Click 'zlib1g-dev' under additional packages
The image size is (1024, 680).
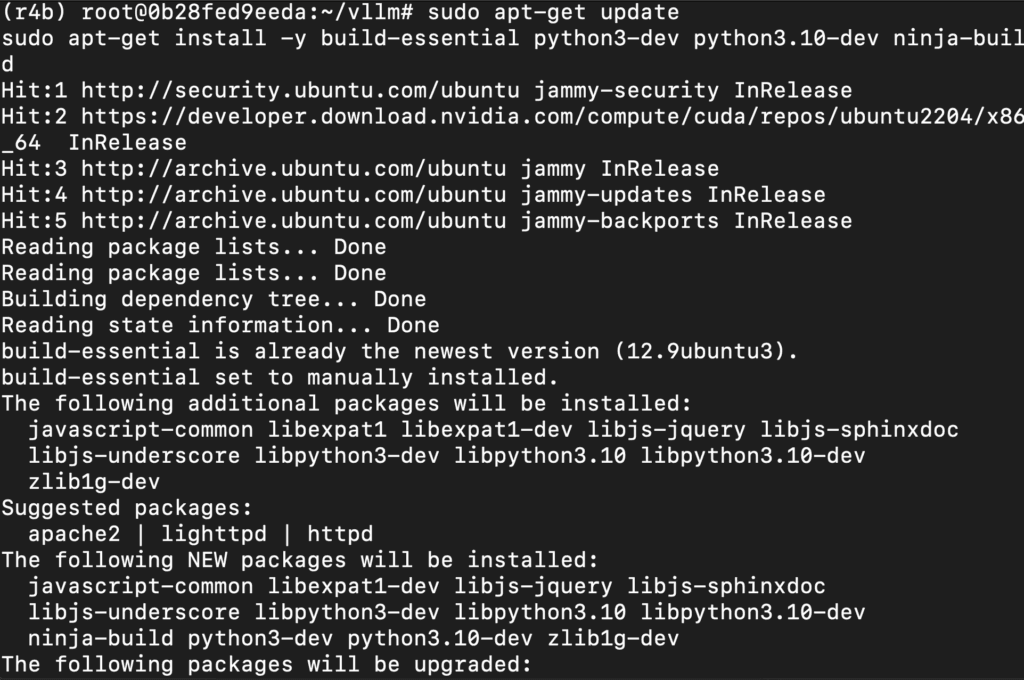(94, 482)
